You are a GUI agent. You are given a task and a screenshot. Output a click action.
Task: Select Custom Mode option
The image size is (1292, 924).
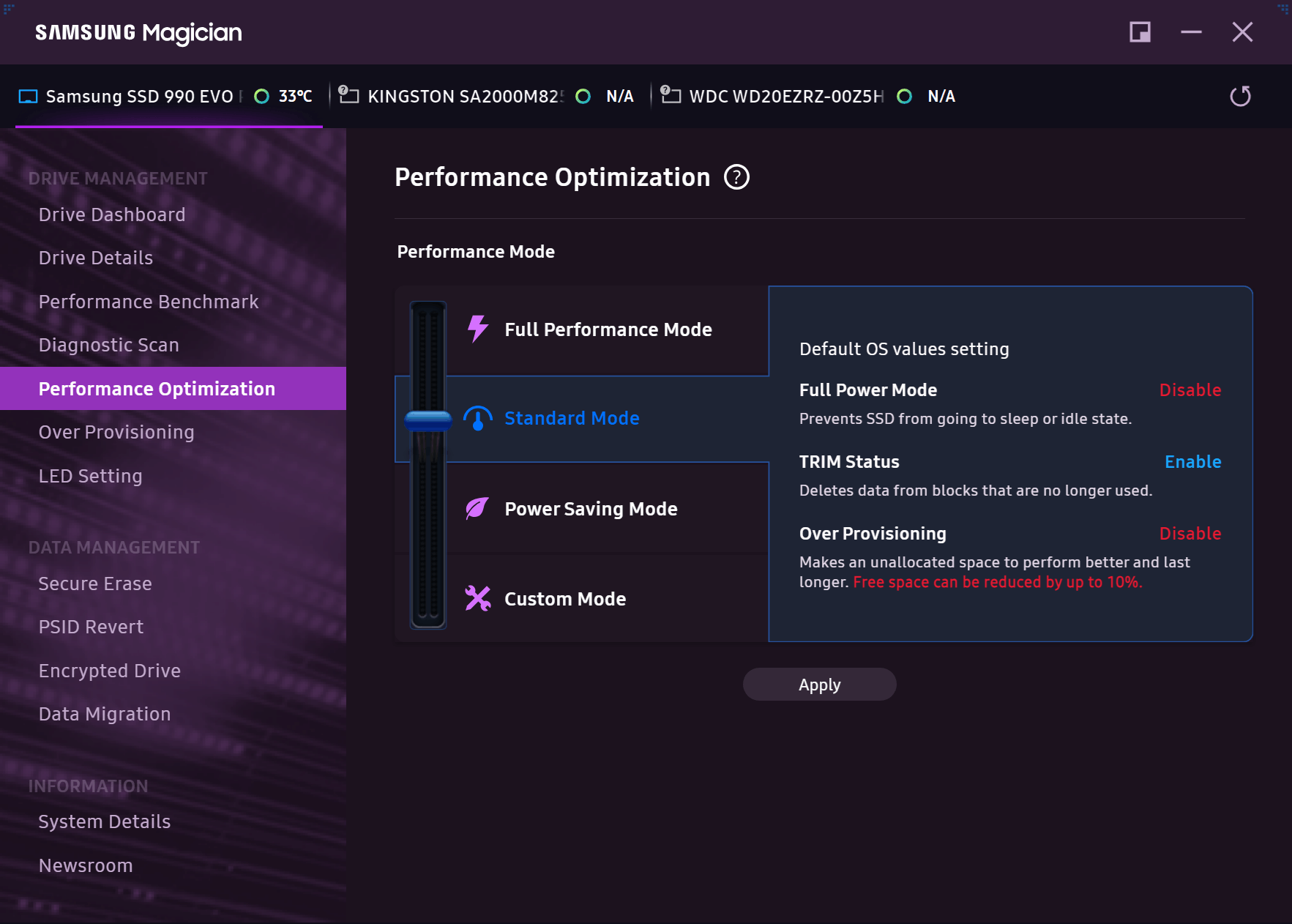(x=565, y=599)
